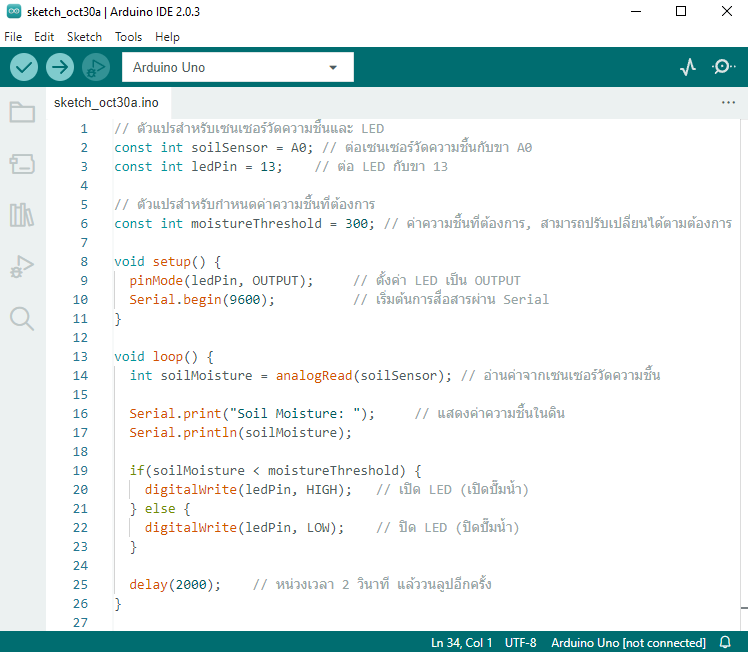Click line number 19 in the gutter

point(80,470)
